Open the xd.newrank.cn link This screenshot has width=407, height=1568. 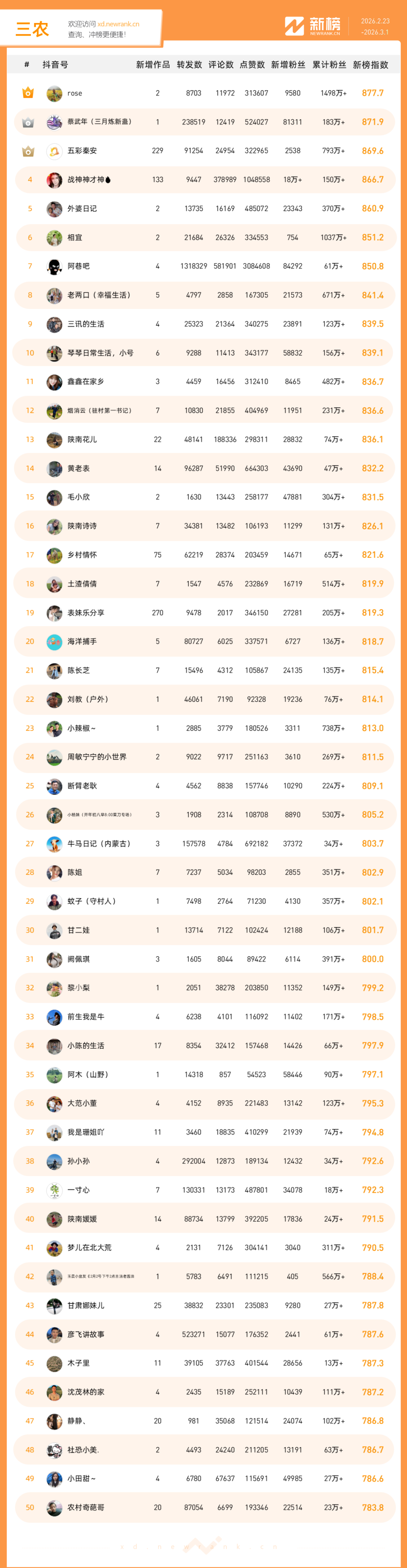118,25
